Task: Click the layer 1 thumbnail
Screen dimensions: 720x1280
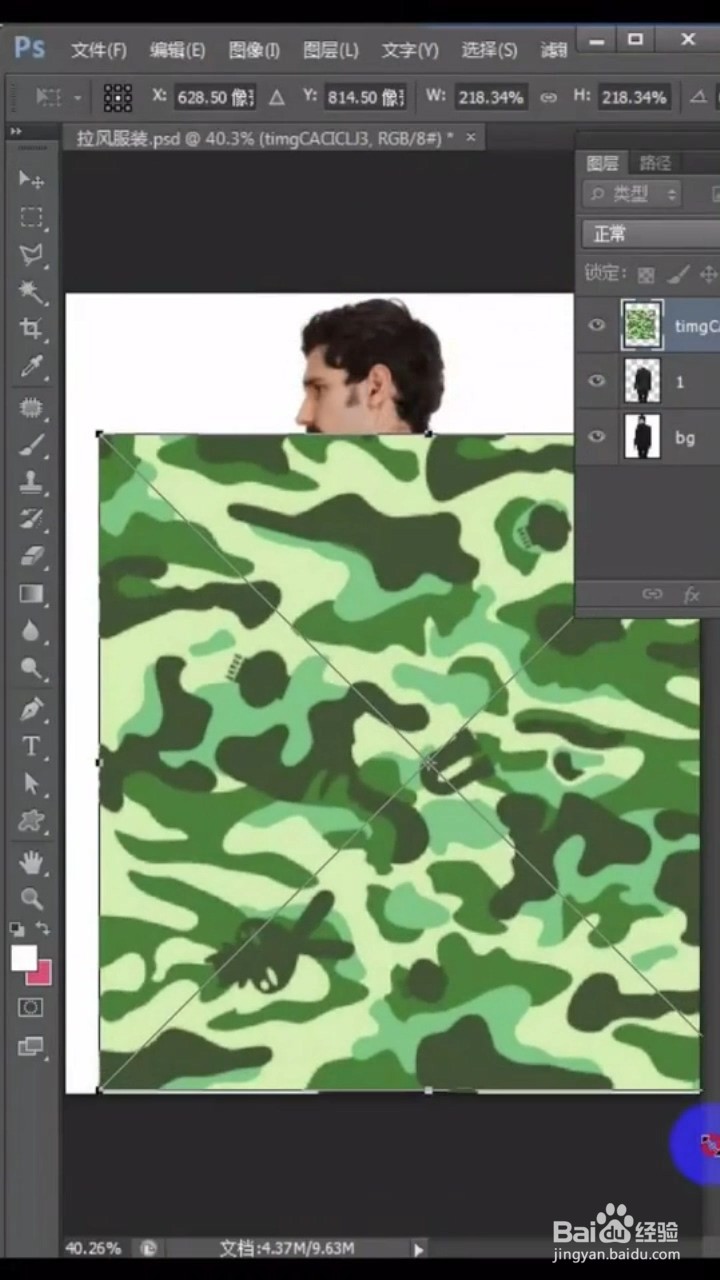Action: (x=641, y=381)
